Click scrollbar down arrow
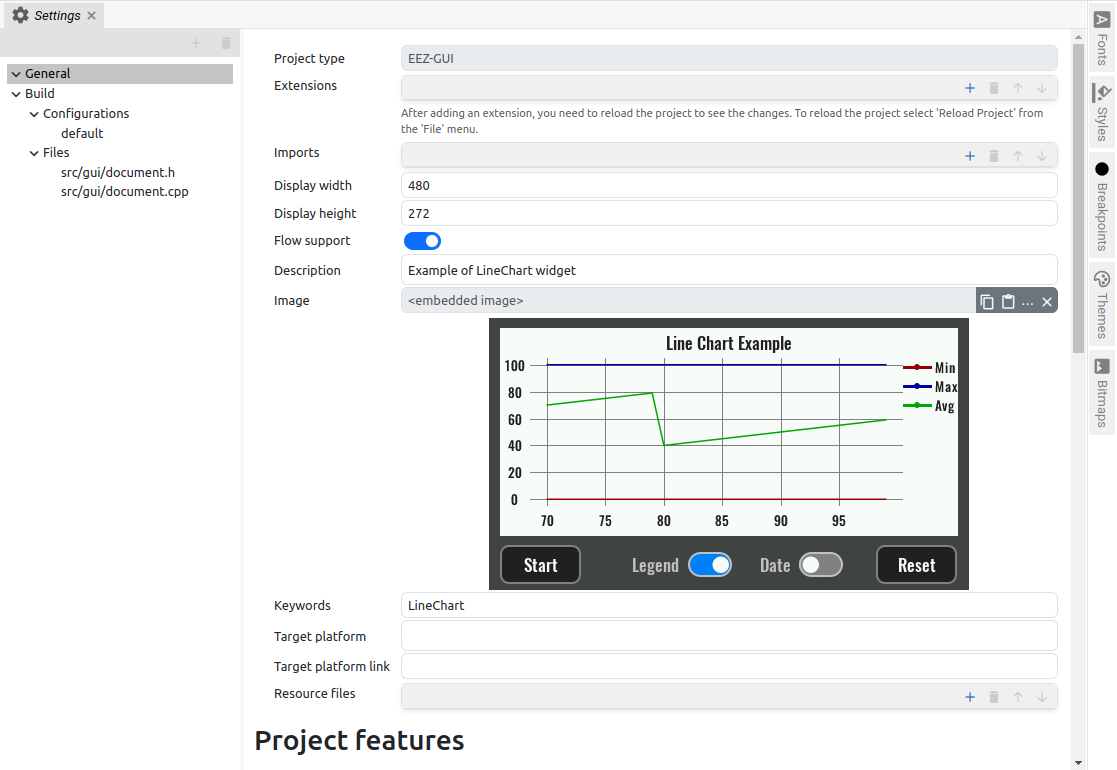The image size is (1117, 770). click(x=1078, y=762)
